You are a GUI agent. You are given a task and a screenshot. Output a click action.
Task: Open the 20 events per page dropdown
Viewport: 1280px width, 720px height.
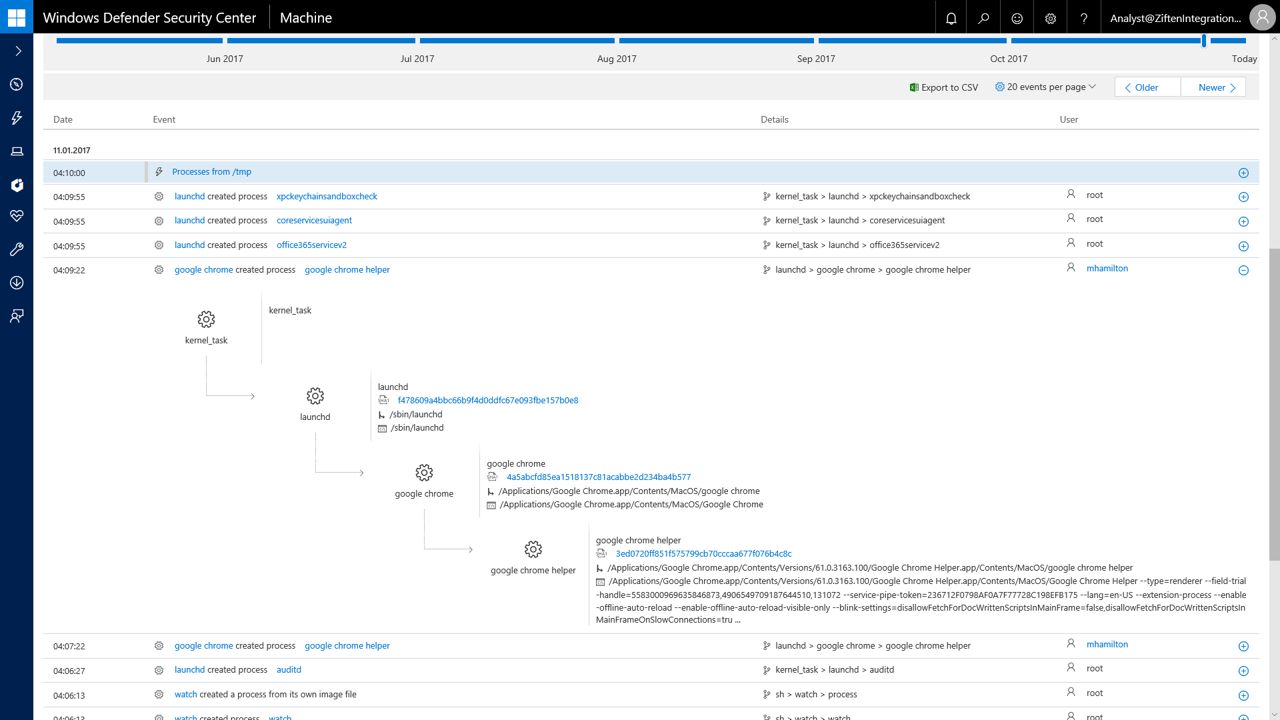(1046, 87)
